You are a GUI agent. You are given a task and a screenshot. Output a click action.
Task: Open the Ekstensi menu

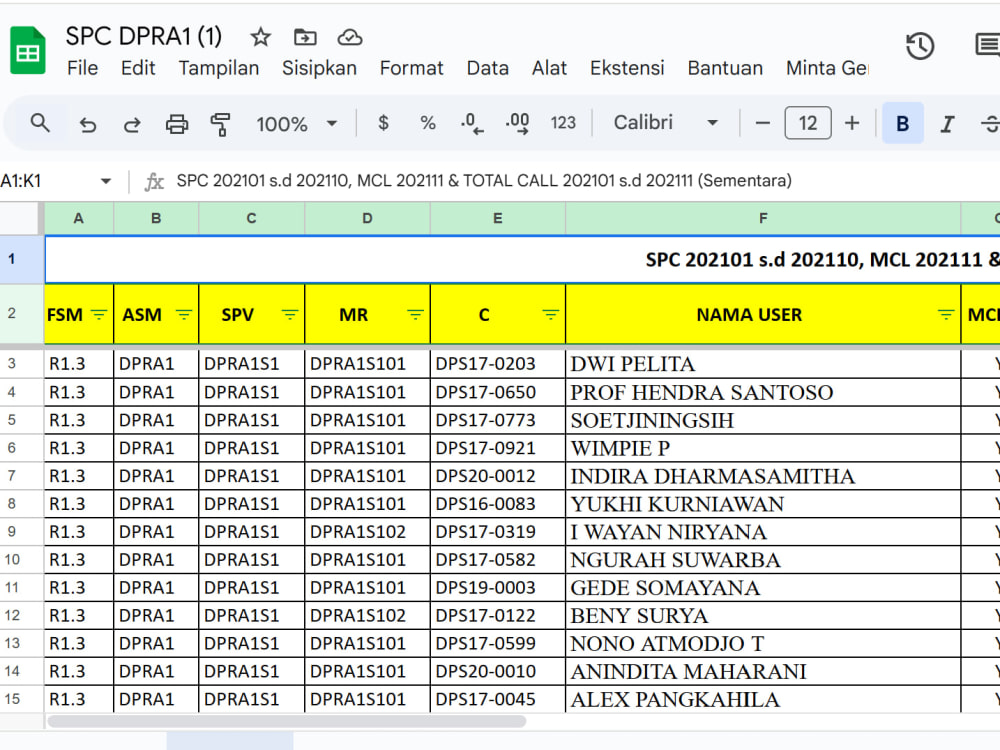(x=627, y=68)
